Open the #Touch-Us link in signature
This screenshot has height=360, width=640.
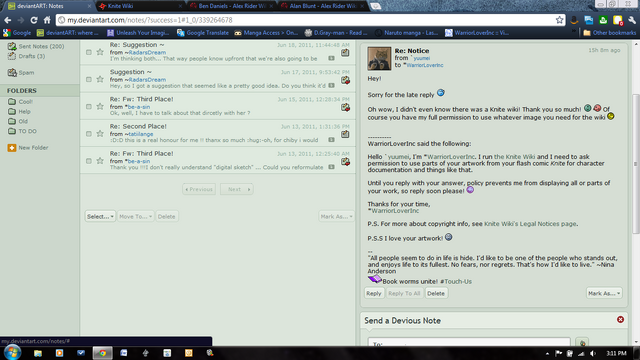pos(456,282)
